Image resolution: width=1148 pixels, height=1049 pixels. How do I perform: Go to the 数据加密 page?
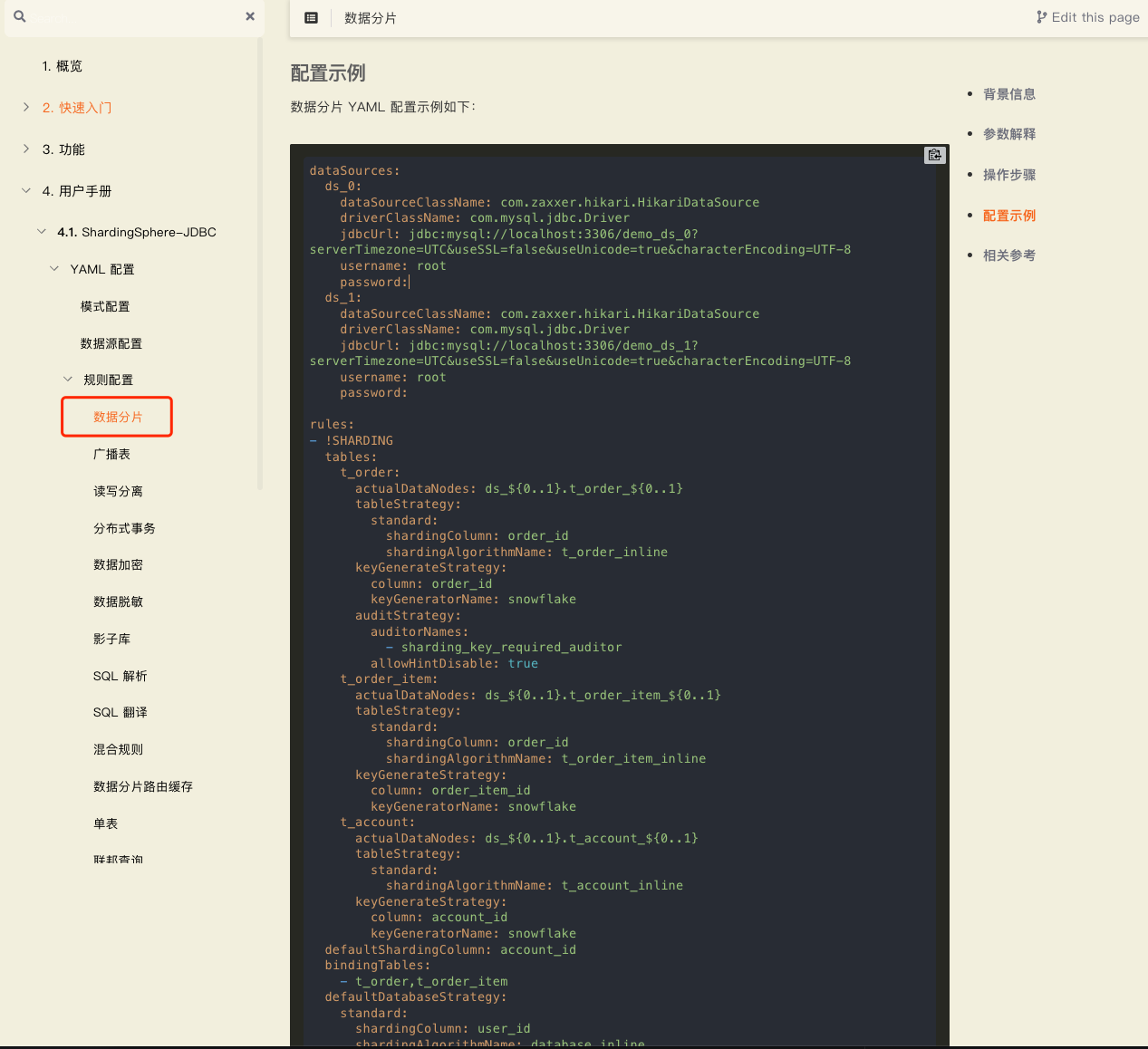118,564
